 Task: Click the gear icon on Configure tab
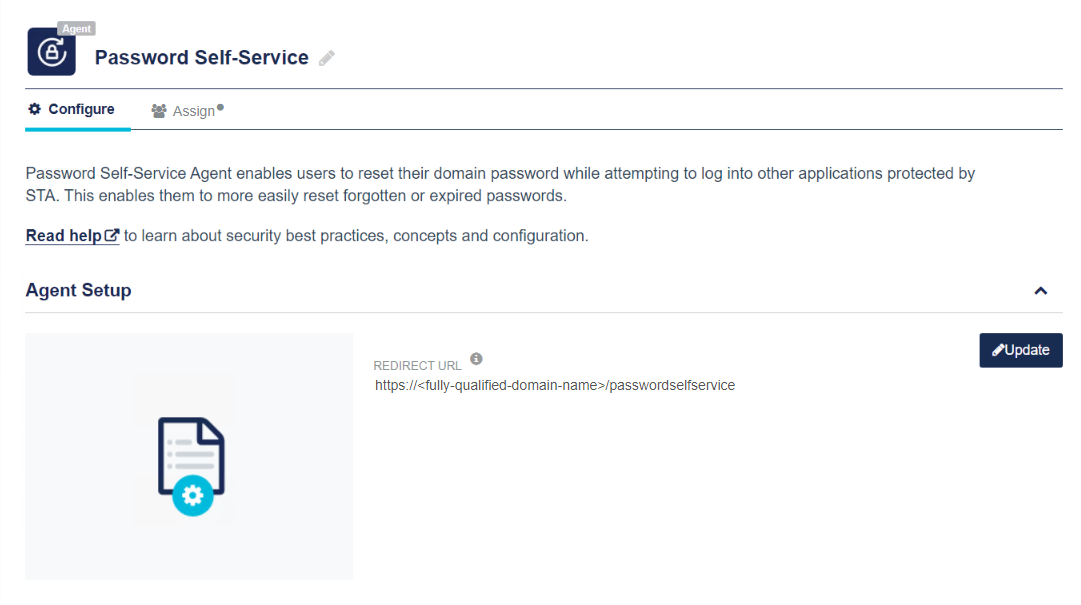point(35,109)
